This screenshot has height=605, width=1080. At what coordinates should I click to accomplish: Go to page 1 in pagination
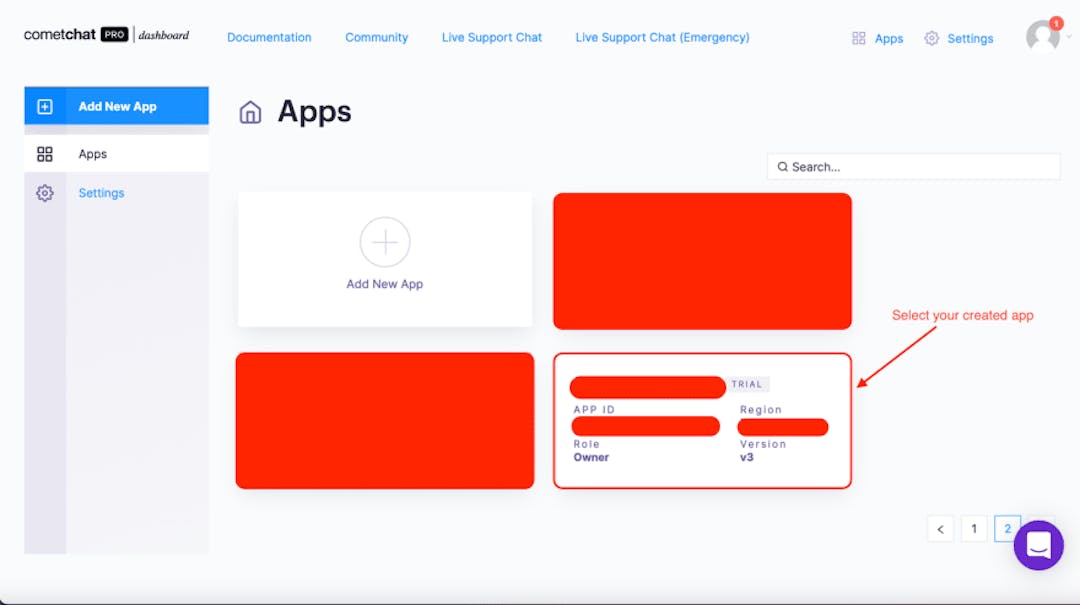tap(973, 528)
